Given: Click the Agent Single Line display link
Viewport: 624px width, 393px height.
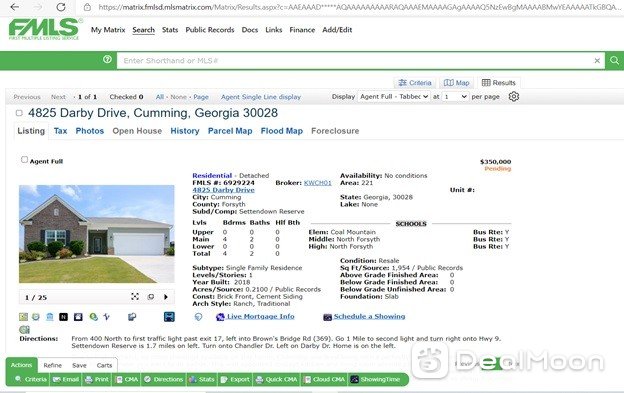Looking at the screenshot, I should coord(261,97).
